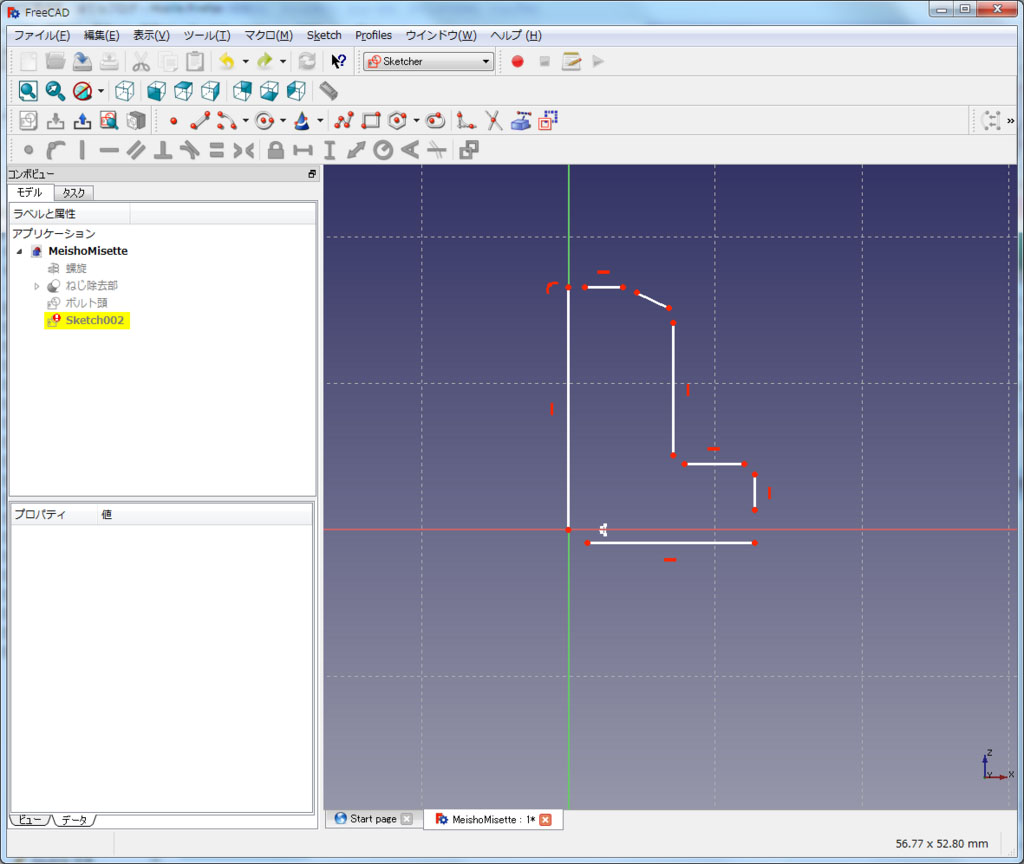Click the Undo arrow icon
Viewport: 1024px width, 864px height.
point(227,61)
